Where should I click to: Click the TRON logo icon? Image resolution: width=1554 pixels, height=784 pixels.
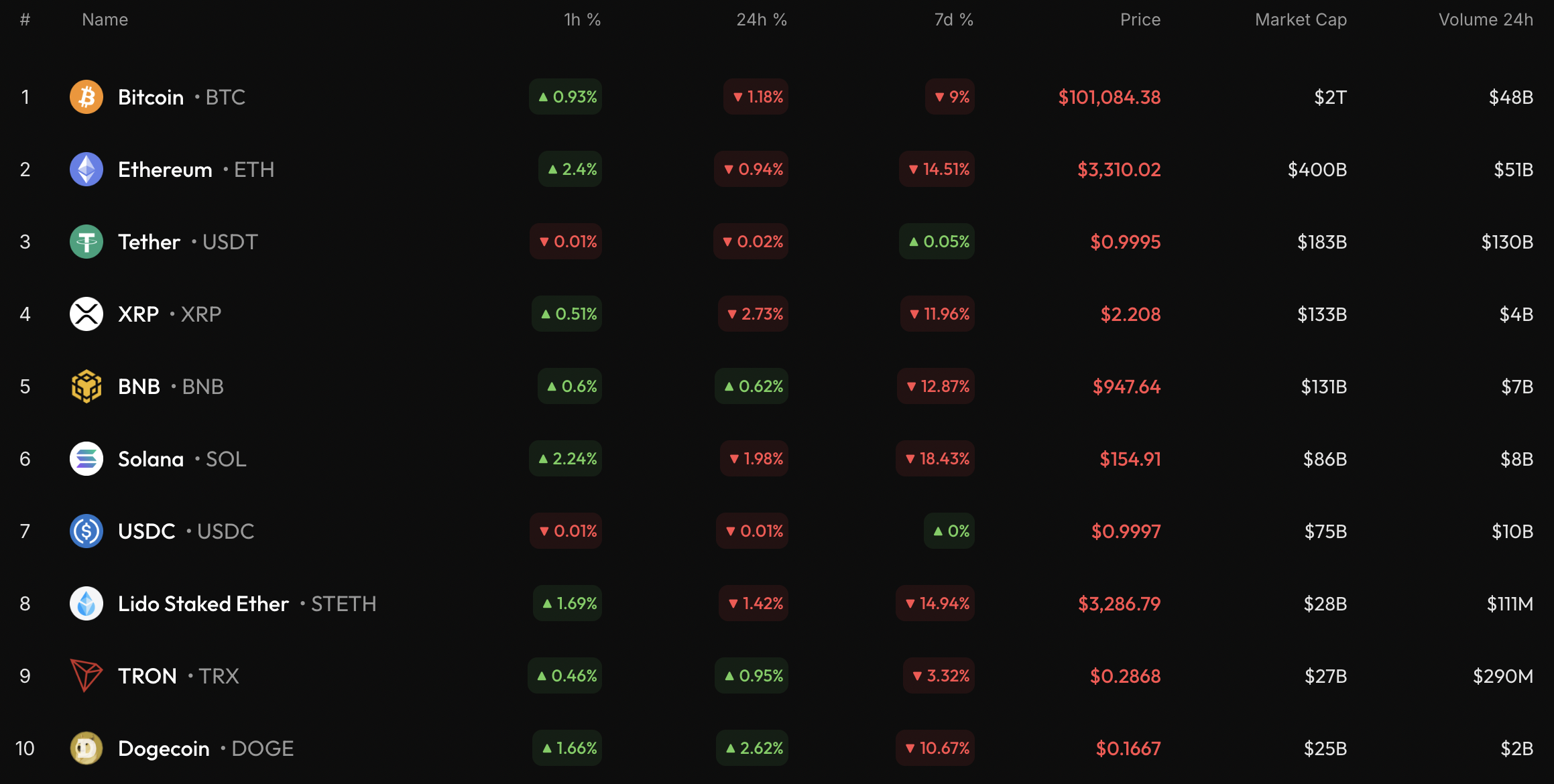pos(86,675)
